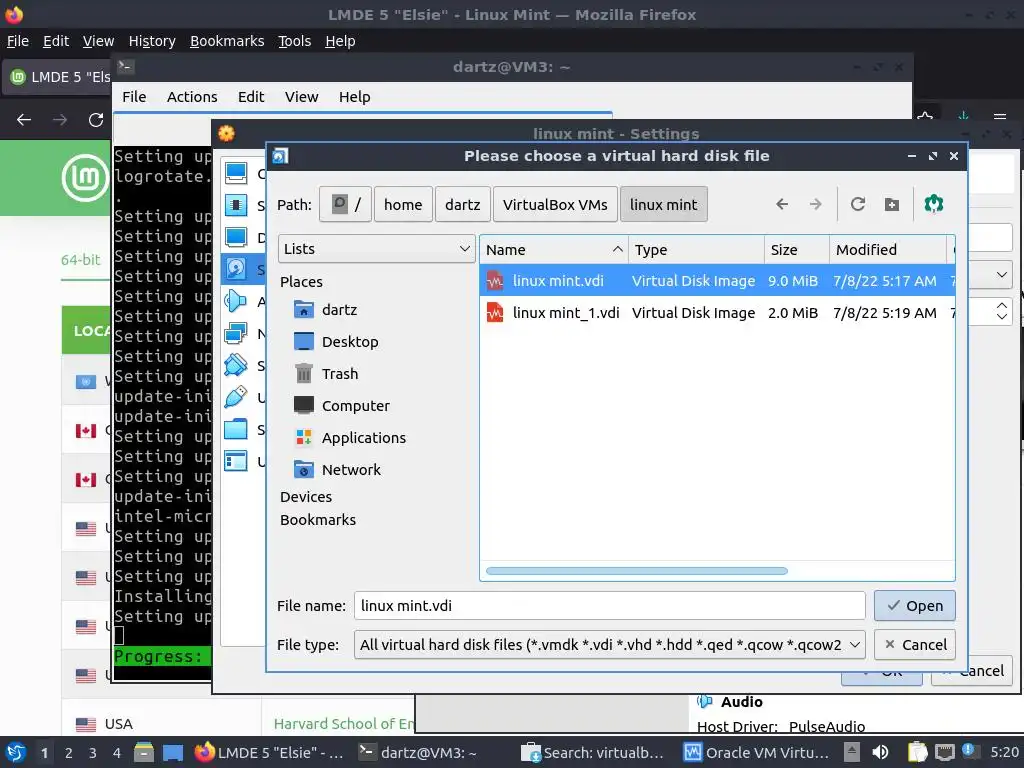Viewport: 1024px width, 768px height.
Task: Reload the file dialog folder listing
Action: [857, 204]
